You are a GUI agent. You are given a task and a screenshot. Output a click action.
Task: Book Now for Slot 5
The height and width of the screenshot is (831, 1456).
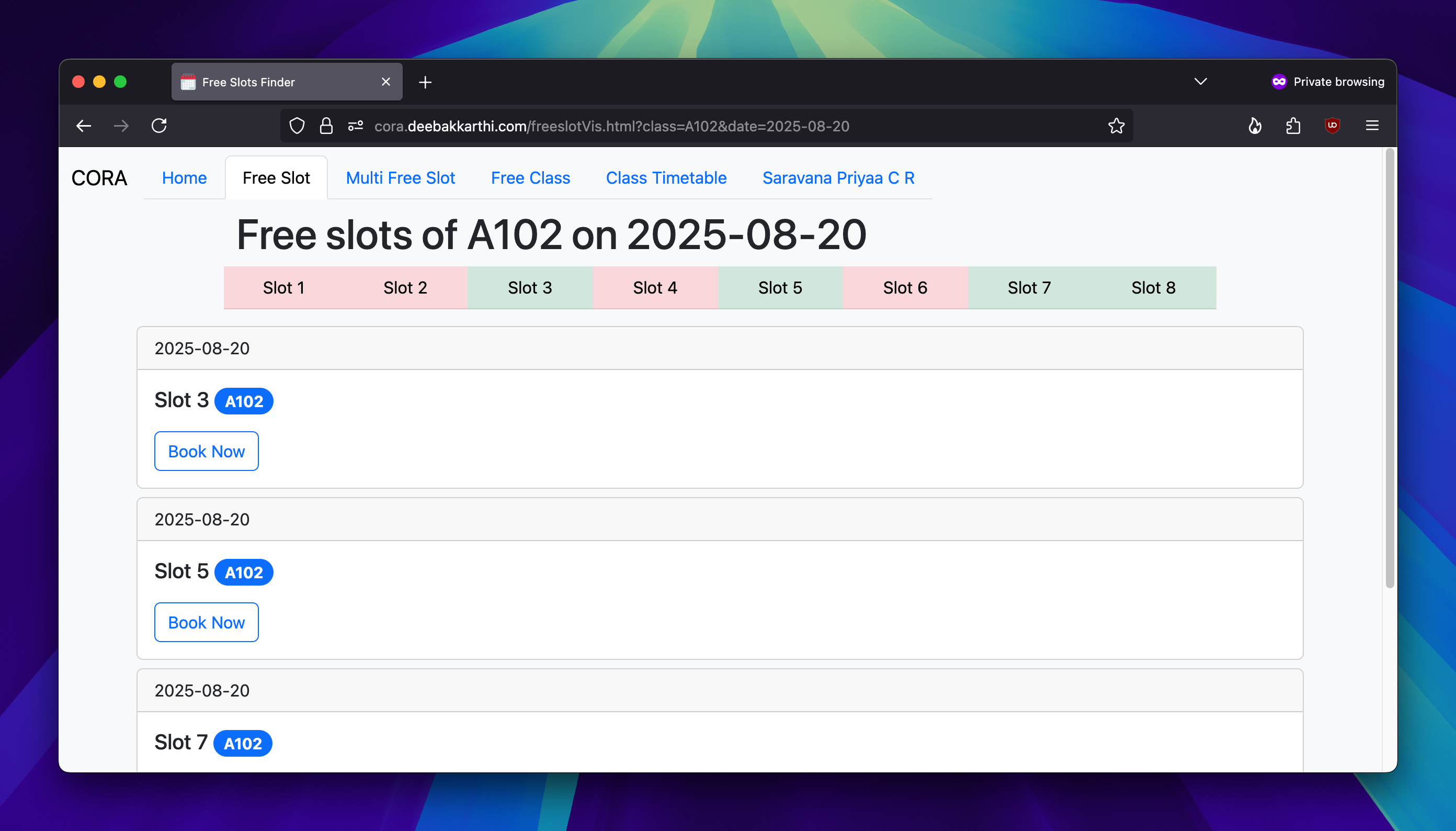[x=207, y=622]
